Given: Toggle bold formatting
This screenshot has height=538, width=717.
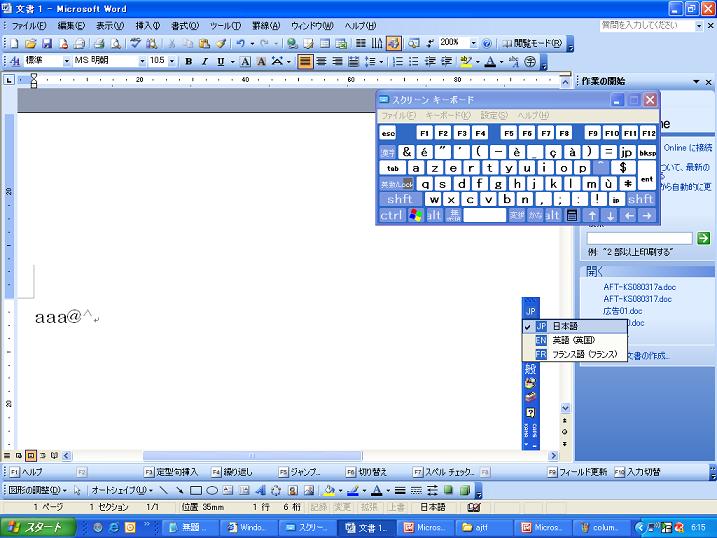Looking at the screenshot, I should click(x=188, y=61).
